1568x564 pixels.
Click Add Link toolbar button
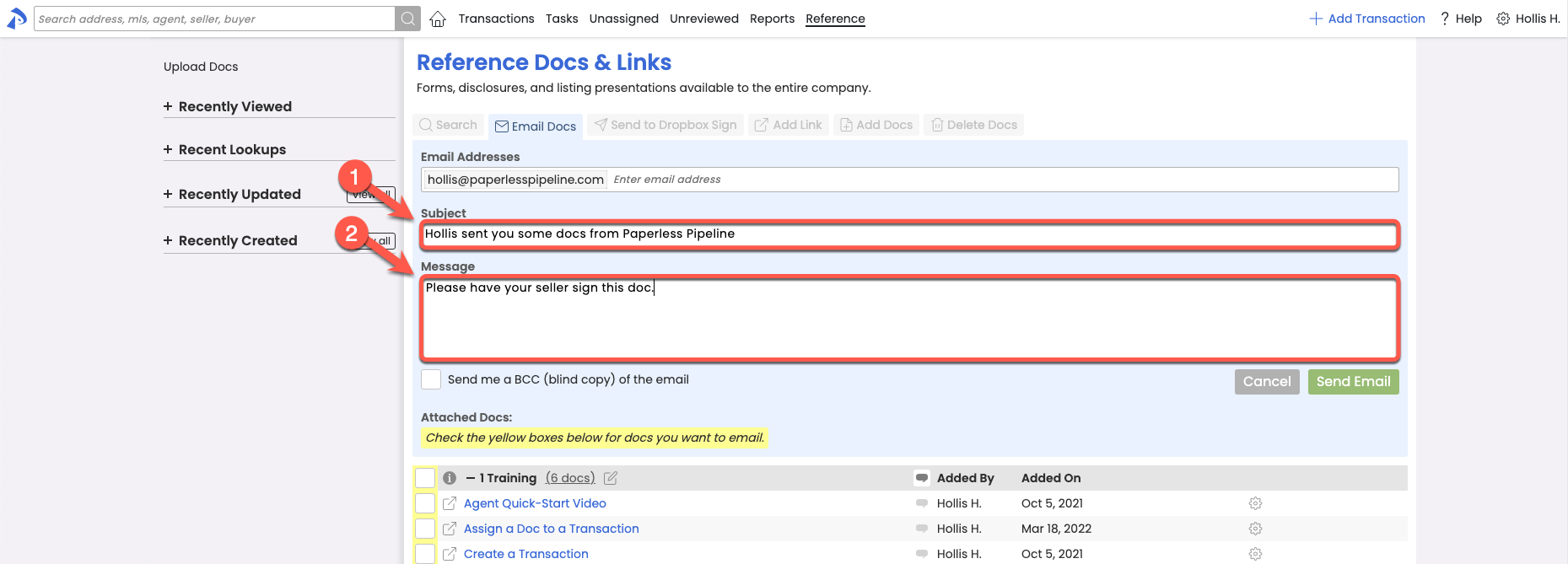coord(788,125)
